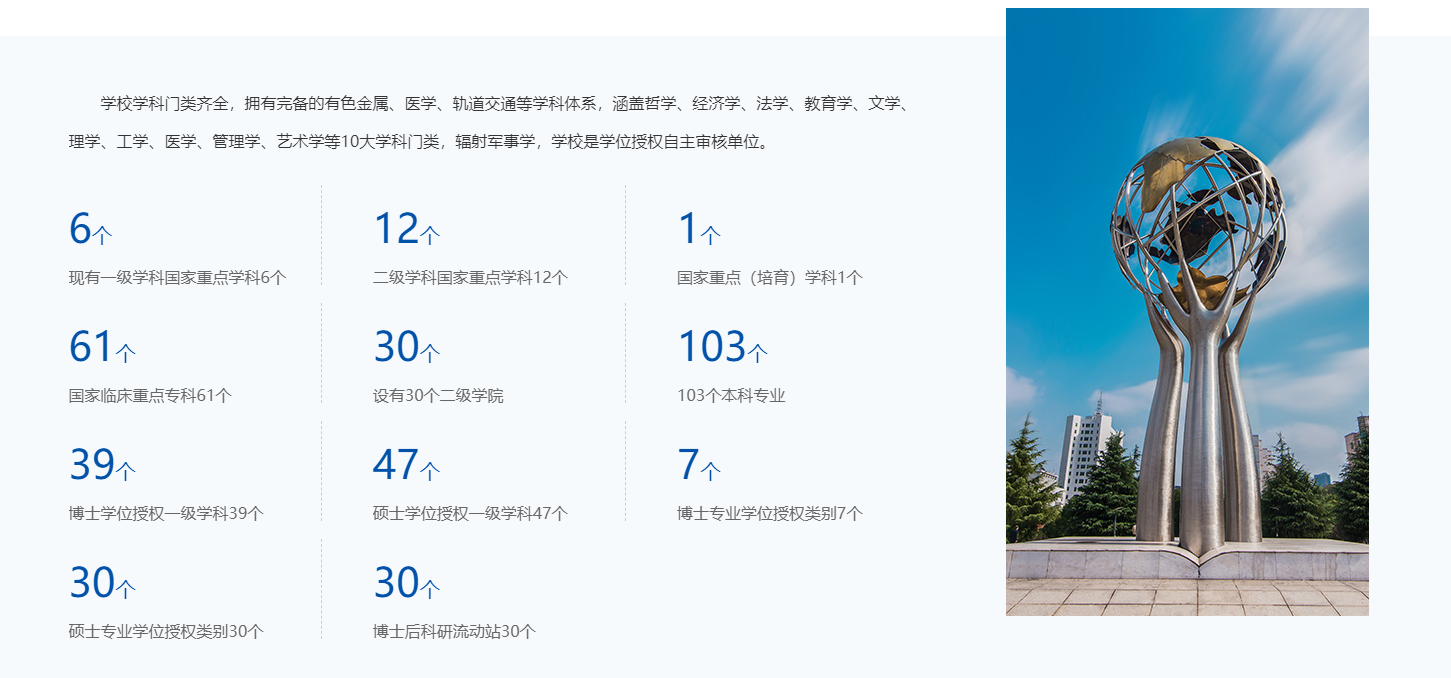Screen dimensions: 1451x678
Task: Click the large number 39个 statistic
Action: pyautogui.click(x=102, y=465)
